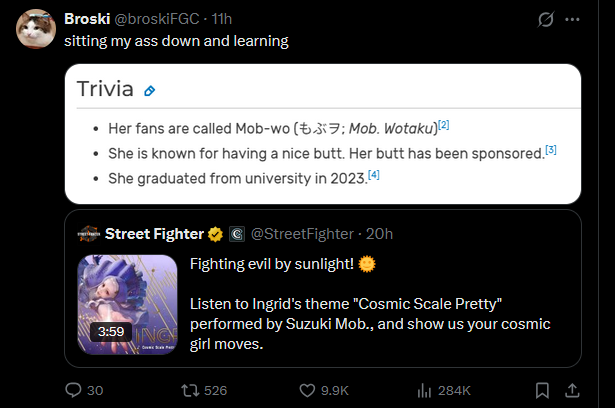Open Broski's cat profile avatar
Image resolution: width=615 pixels, height=408 pixels.
click(x=35, y=30)
